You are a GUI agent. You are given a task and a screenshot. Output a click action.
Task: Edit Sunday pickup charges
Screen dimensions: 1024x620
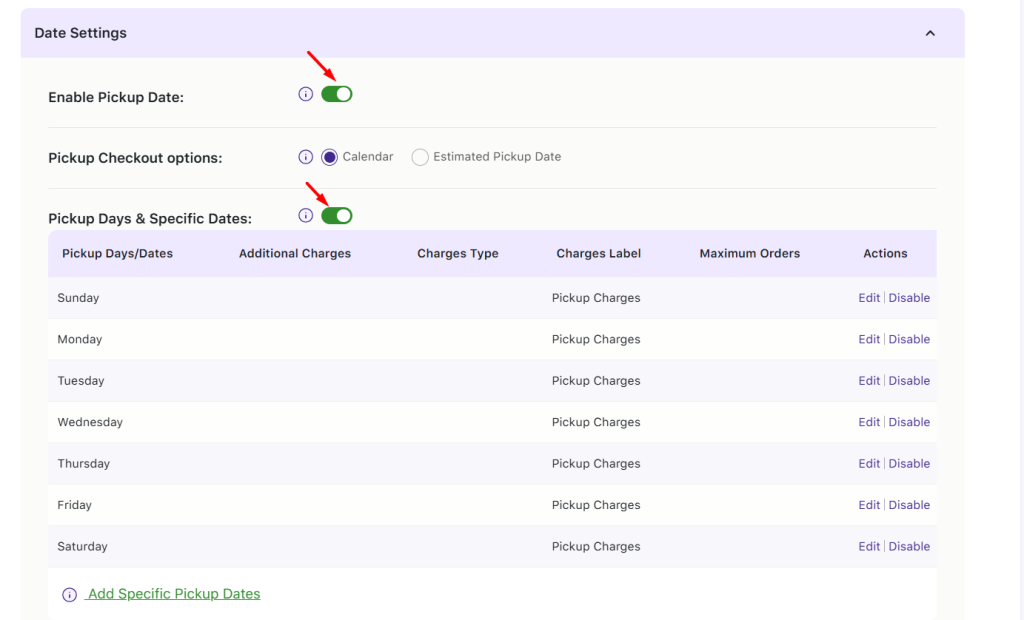868,297
